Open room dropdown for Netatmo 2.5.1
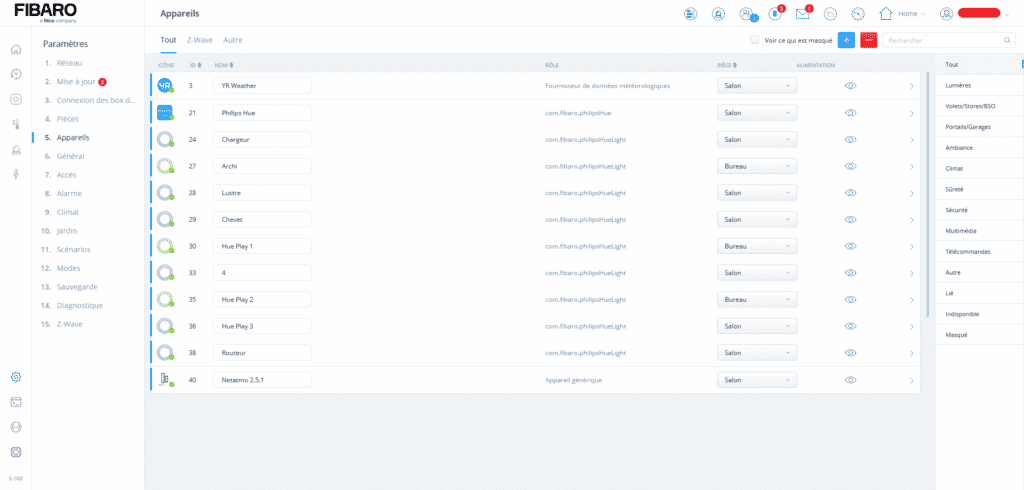Viewport: 1024px width, 490px height. [757, 380]
